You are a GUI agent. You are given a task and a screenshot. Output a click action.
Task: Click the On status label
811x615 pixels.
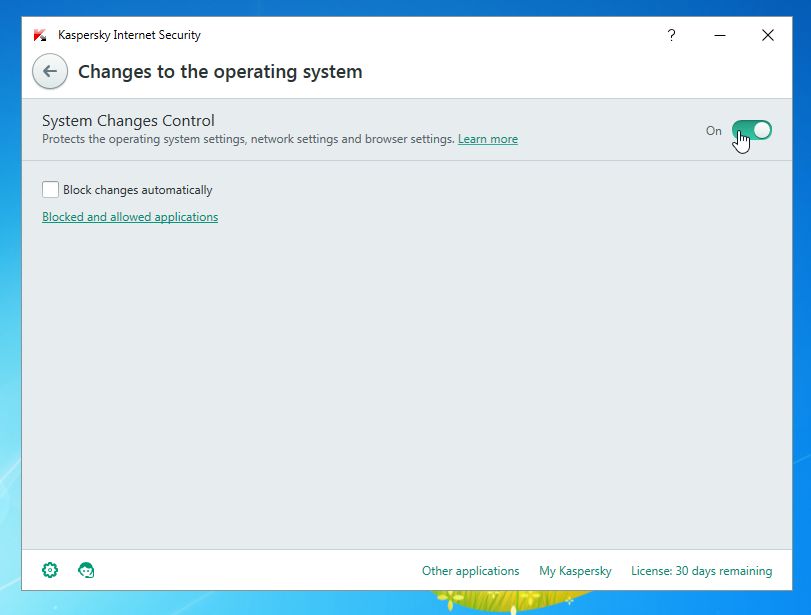tap(713, 131)
